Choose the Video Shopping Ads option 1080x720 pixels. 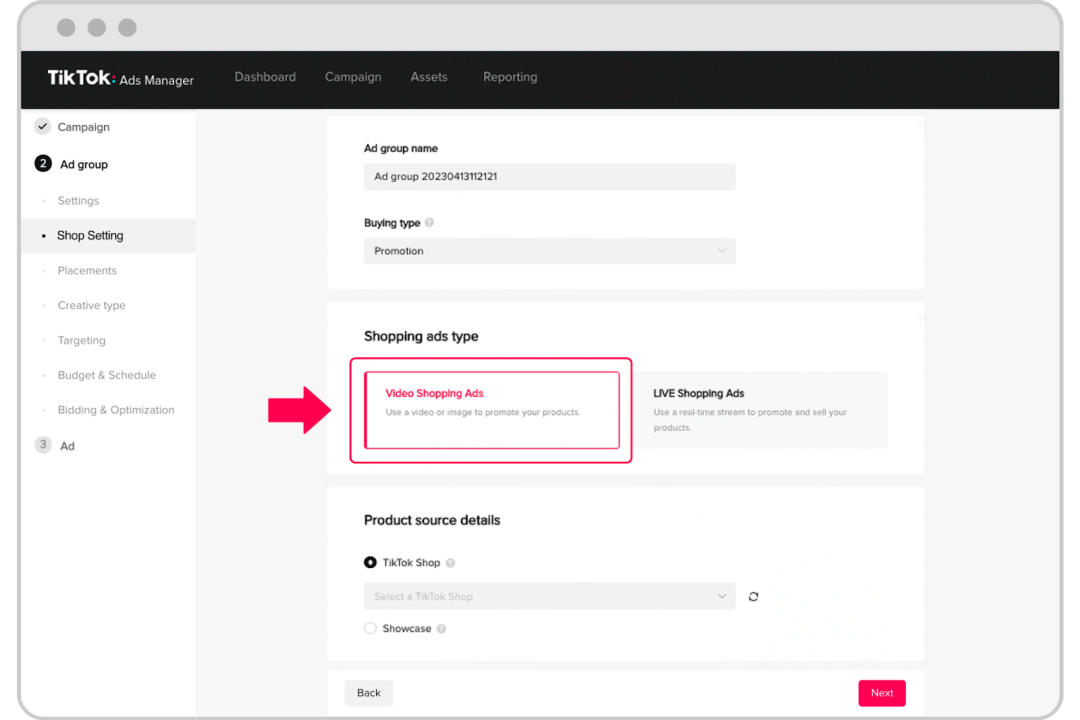click(x=492, y=410)
